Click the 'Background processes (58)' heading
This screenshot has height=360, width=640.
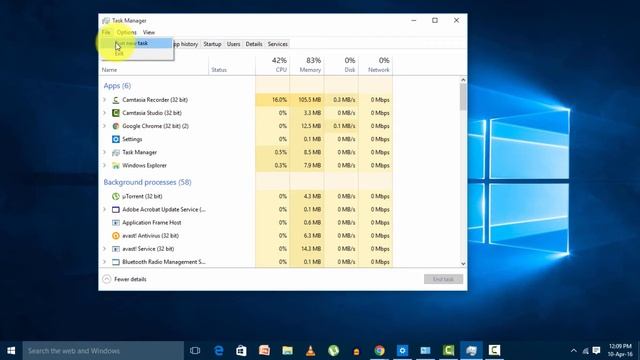coord(147,182)
